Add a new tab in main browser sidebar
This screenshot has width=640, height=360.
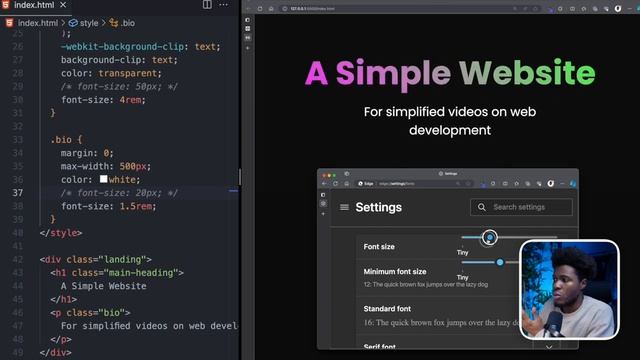tap(248, 48)
